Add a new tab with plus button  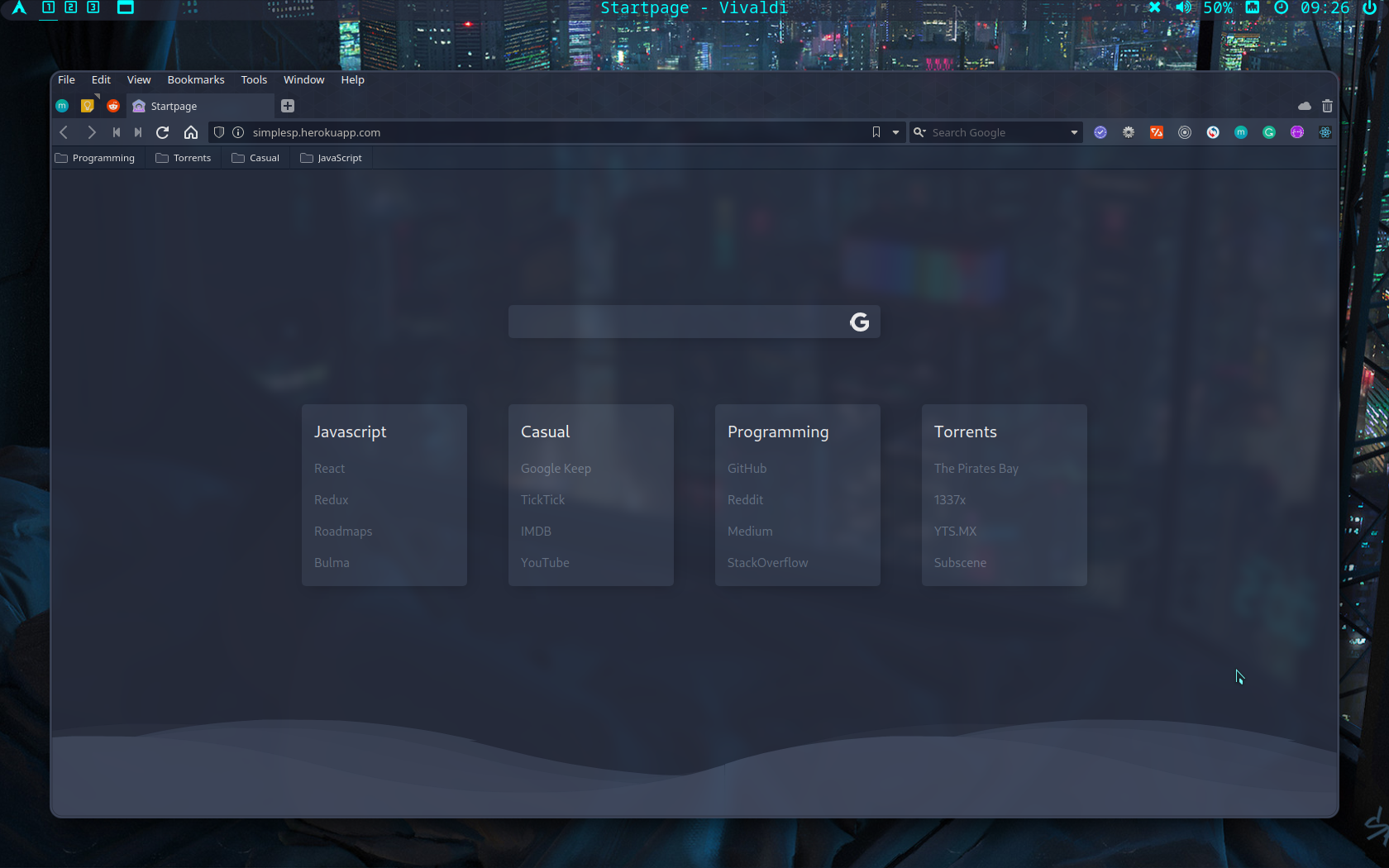288,106
